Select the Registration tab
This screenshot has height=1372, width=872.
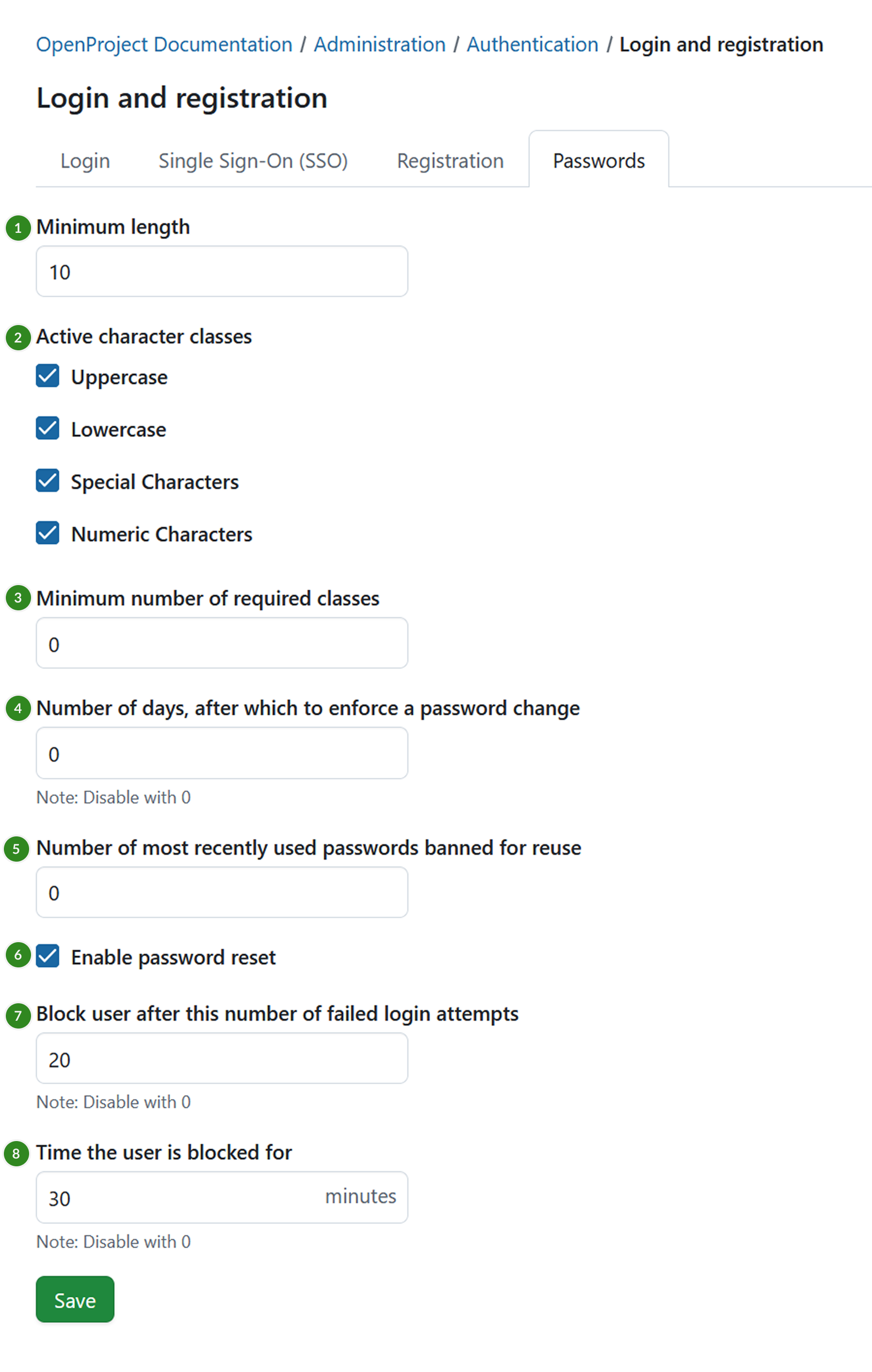click(x=450, y=160)
